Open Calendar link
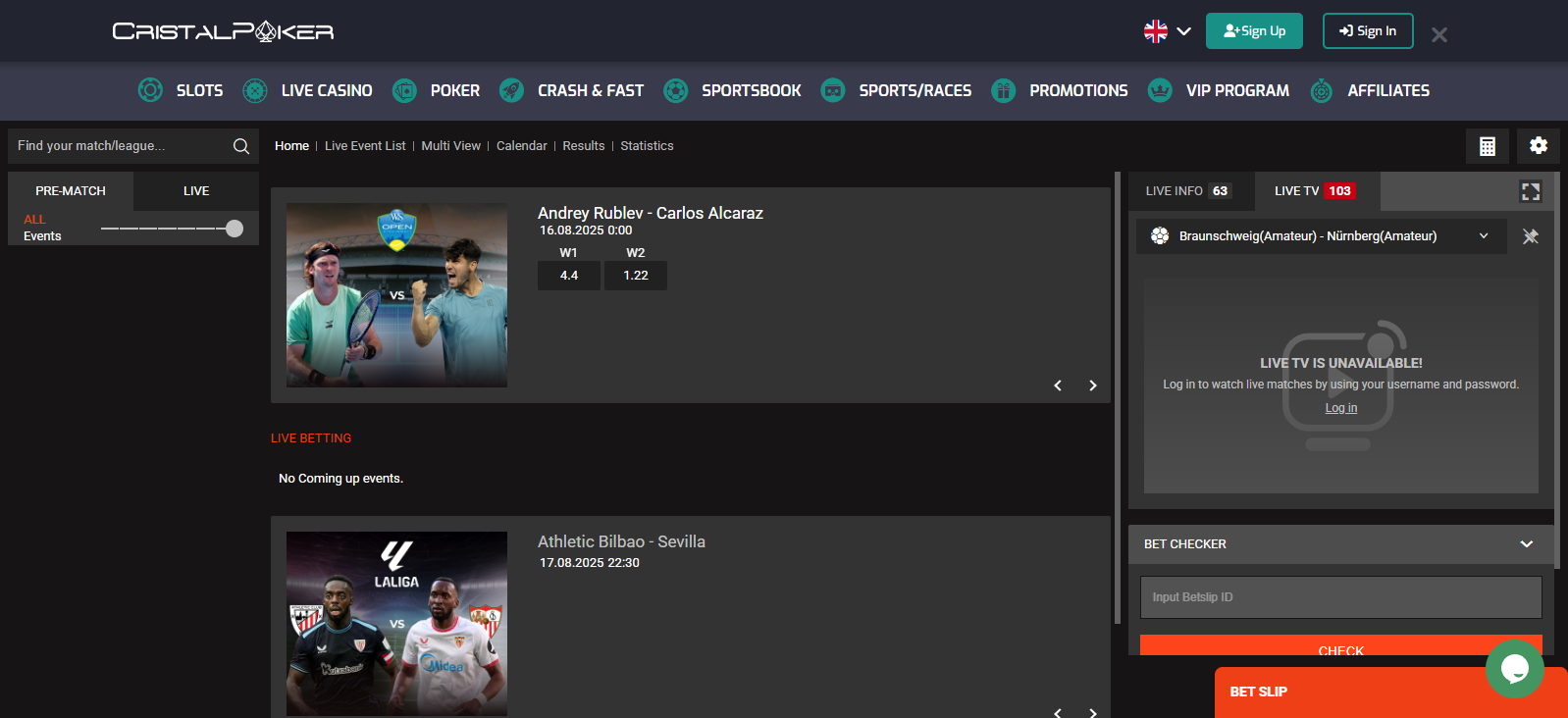1568x718 pixels. (522, 146)
